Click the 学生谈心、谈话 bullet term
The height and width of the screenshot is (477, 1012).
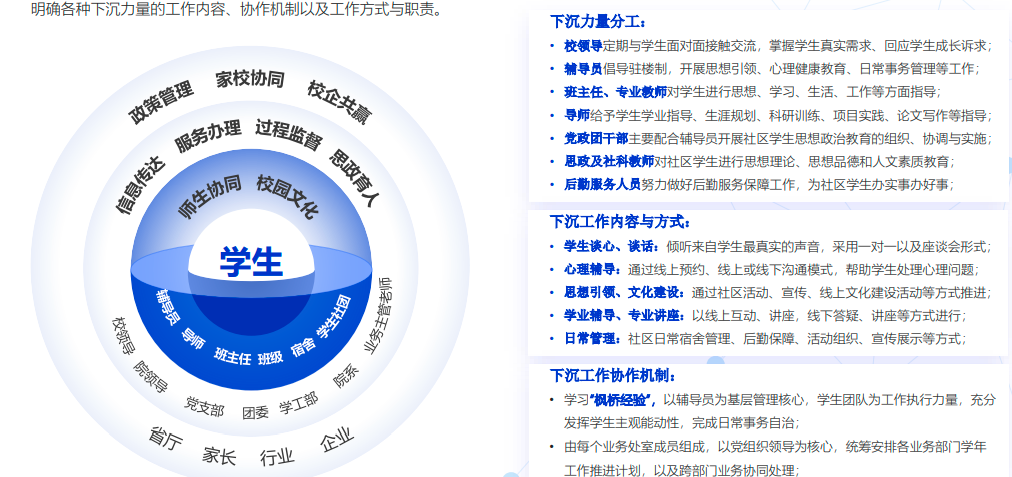pos(611,246)
